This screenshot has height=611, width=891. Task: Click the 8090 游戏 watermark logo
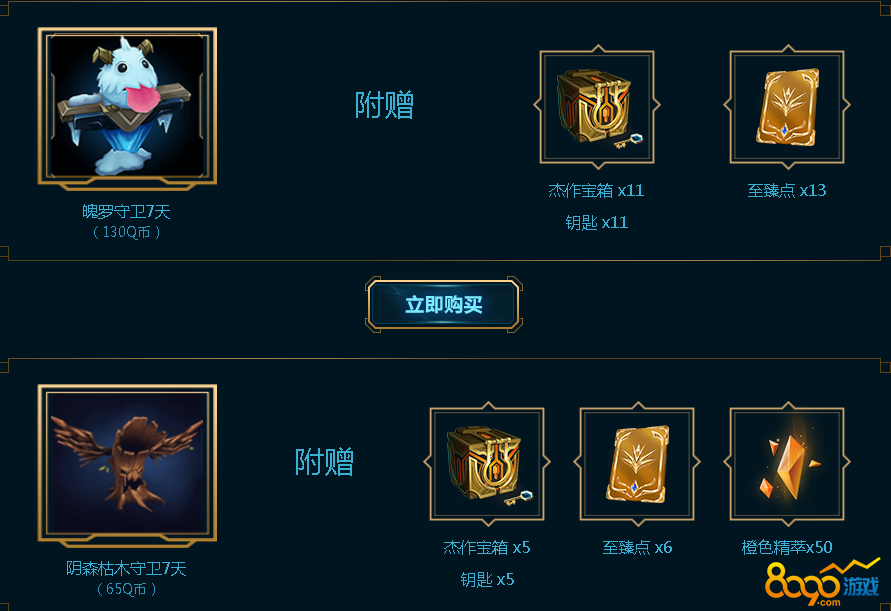point(822,583)
